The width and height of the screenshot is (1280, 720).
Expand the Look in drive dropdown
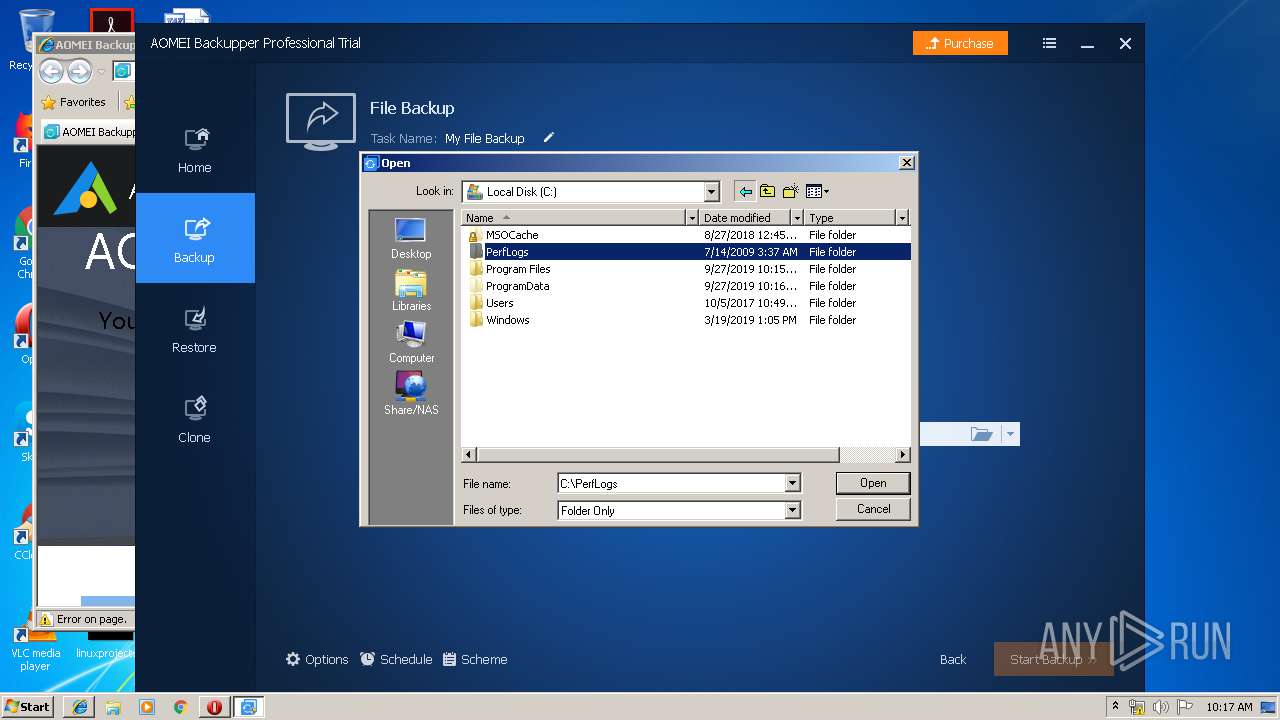point(711,192)
